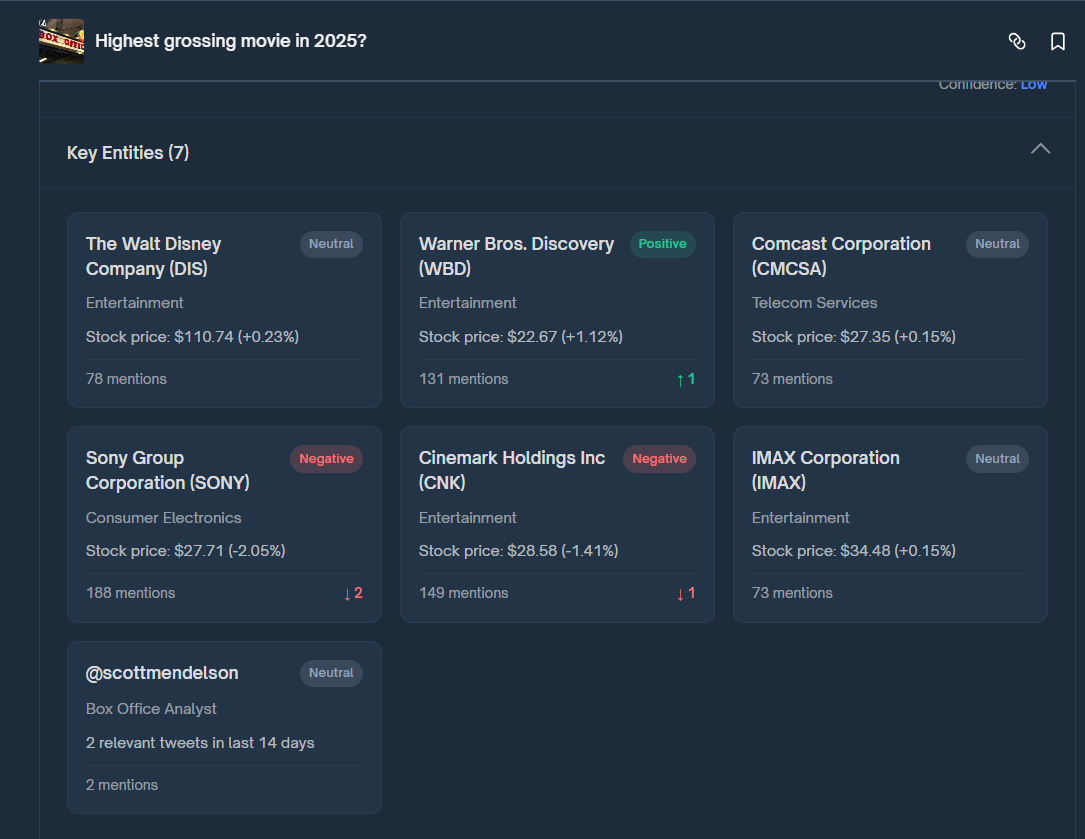Click the Key Entities (7) heading
The image size is (1085, 839).
tap(128, 153)
